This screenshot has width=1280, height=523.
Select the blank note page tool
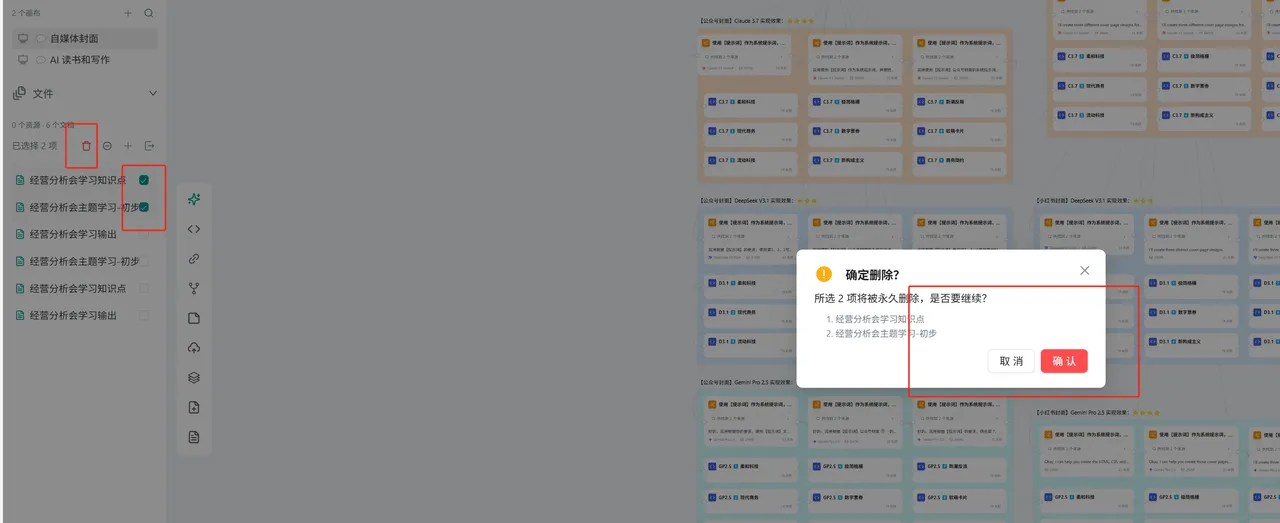(194, 318)
